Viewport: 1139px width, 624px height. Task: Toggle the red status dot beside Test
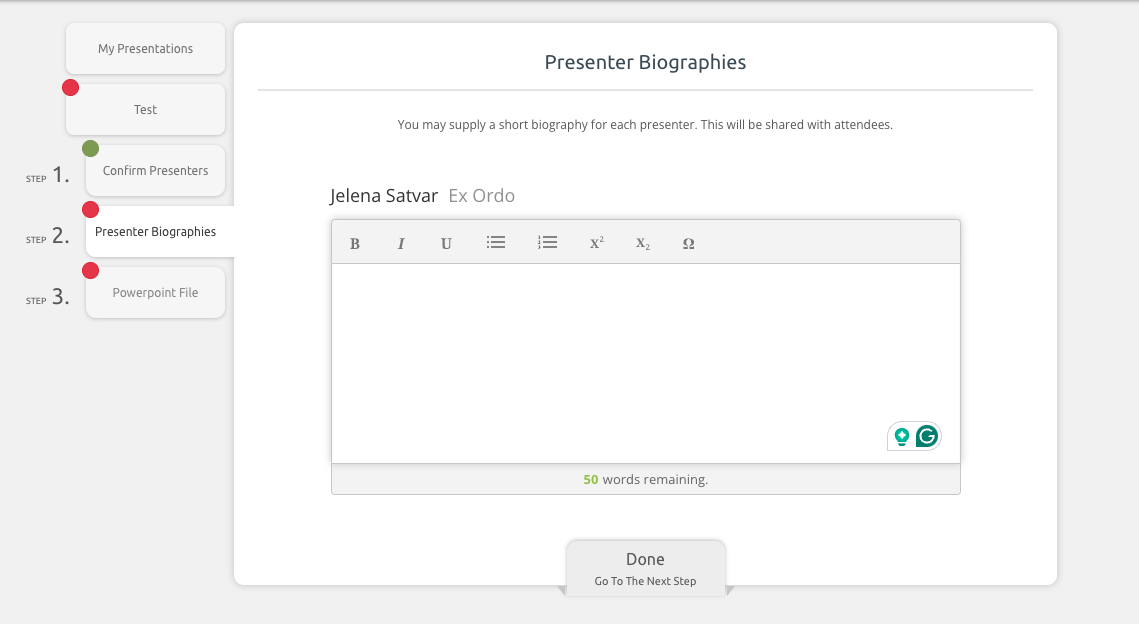click(70, 87)
